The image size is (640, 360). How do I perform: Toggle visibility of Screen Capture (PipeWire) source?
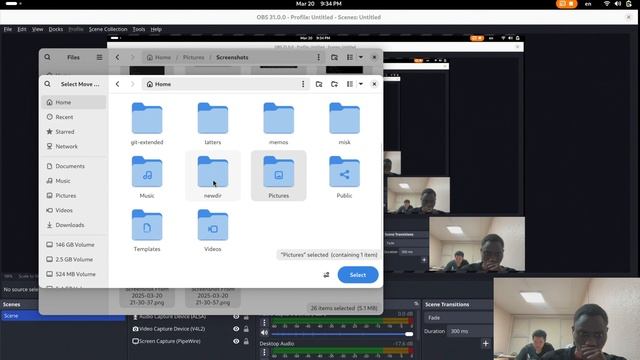click(x=236, y=341)
